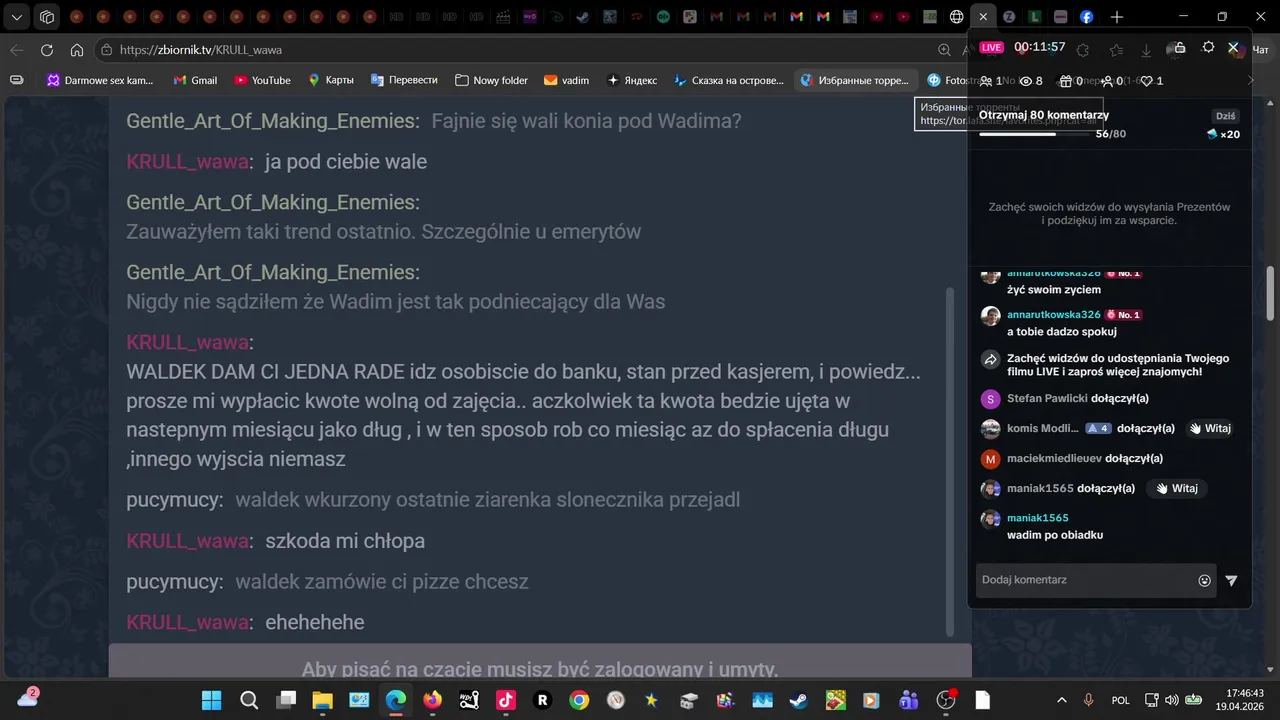Open the Сказка на острове bookmark
Screen dimensions: 1280x720
pos(729,80)
